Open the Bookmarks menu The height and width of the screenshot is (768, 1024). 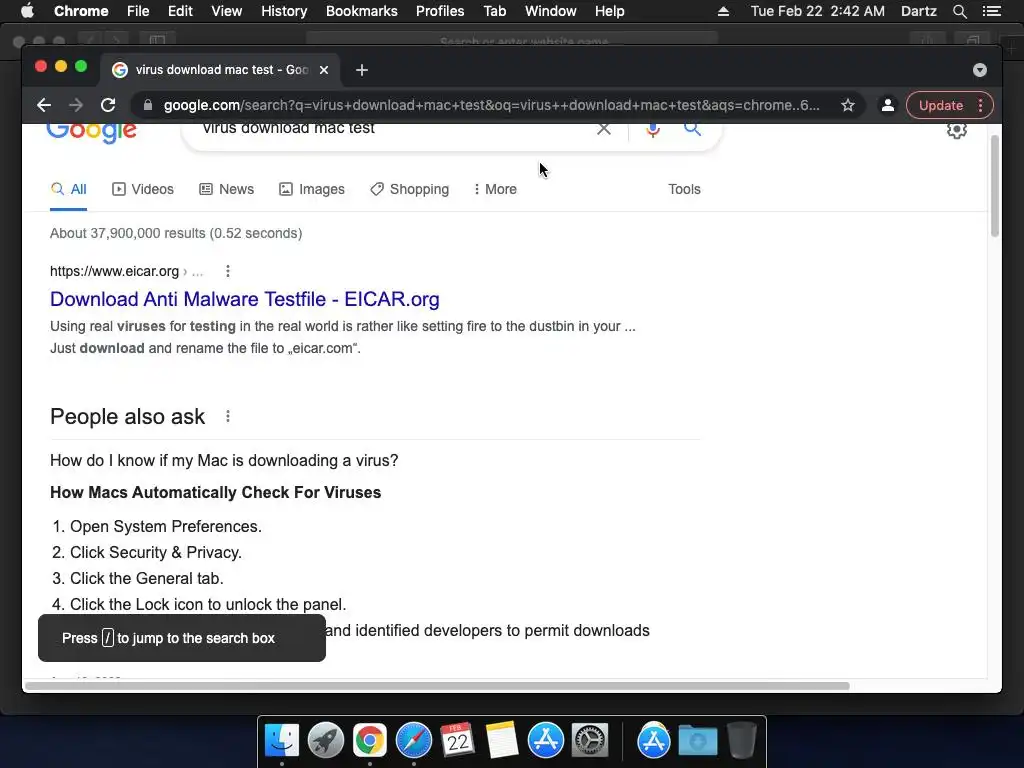point(362,11)
